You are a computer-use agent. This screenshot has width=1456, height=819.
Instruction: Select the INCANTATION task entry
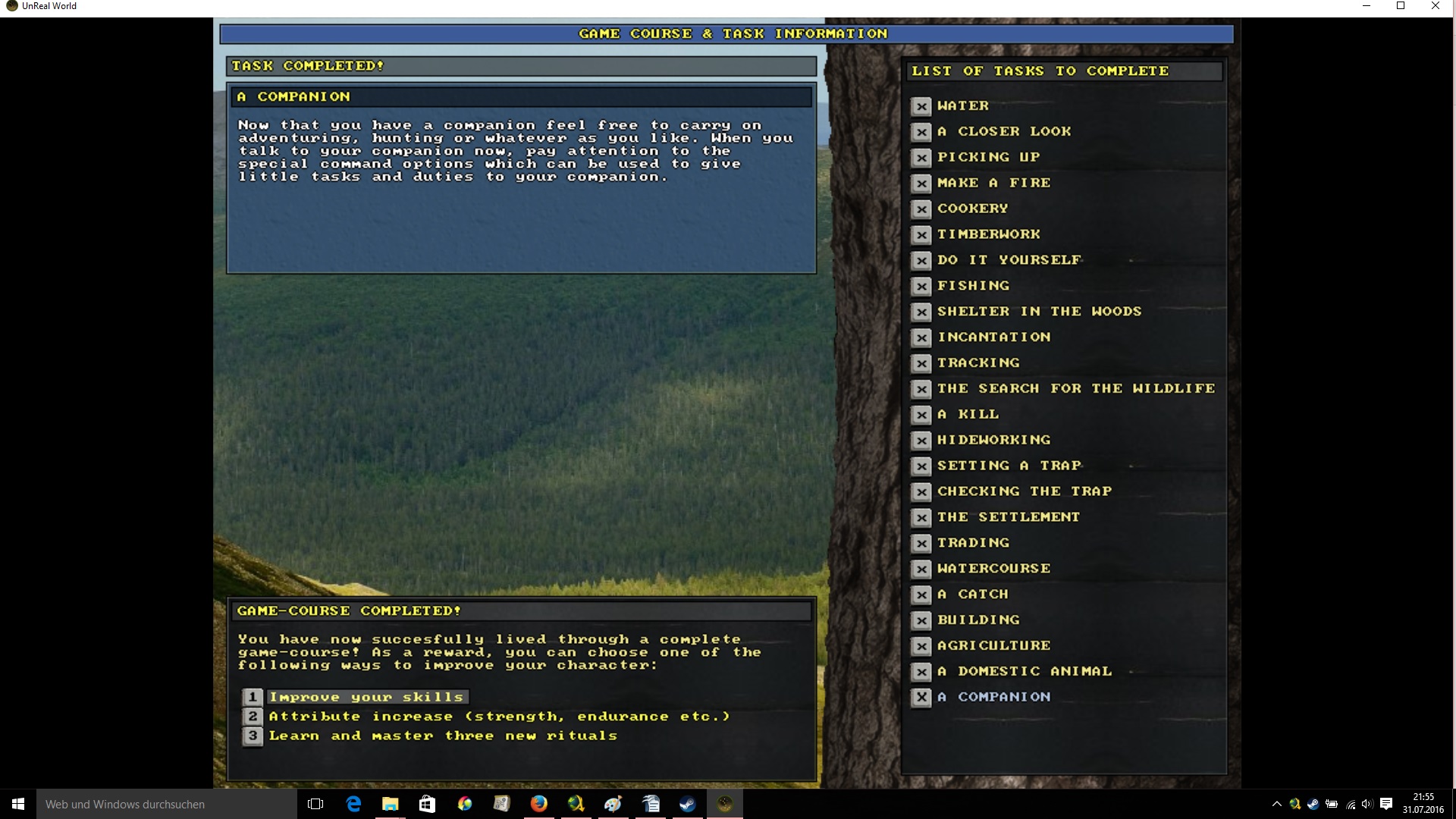click(x=994, y=337)
